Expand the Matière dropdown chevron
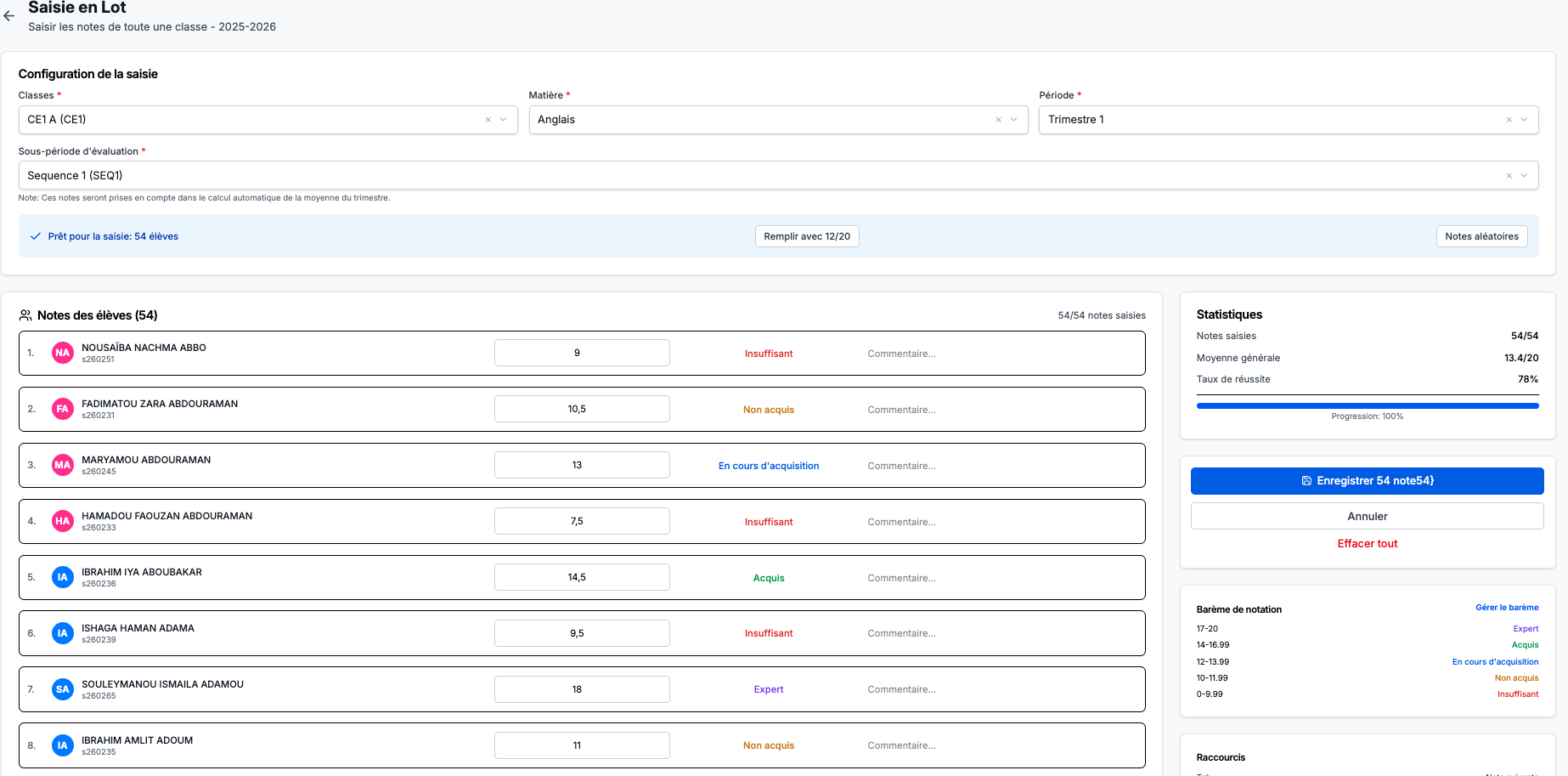Image resolution: width=1568 pixels, height=776 pixels. [1014, 120]
